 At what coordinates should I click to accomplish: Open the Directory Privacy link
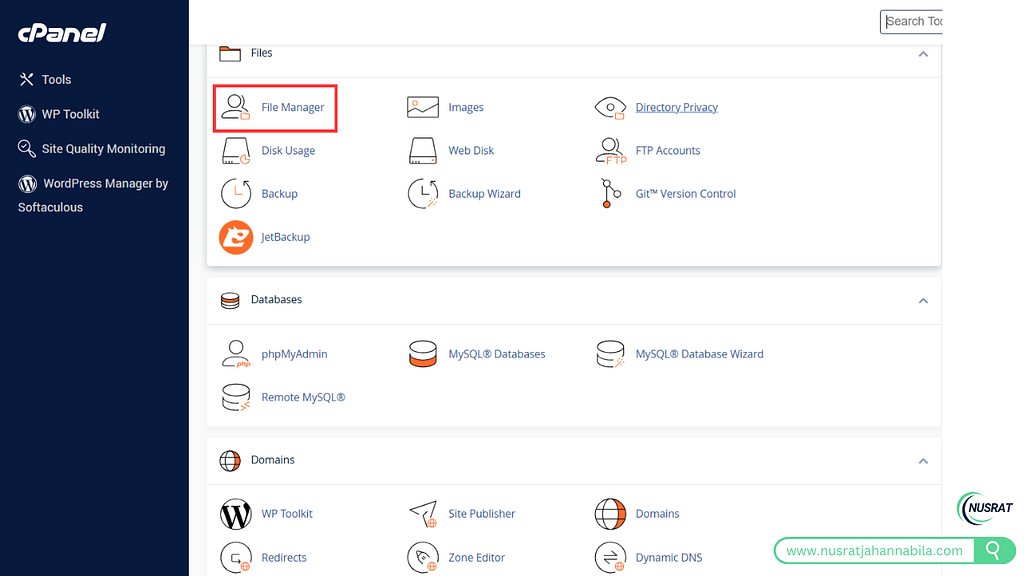(677, 107)
